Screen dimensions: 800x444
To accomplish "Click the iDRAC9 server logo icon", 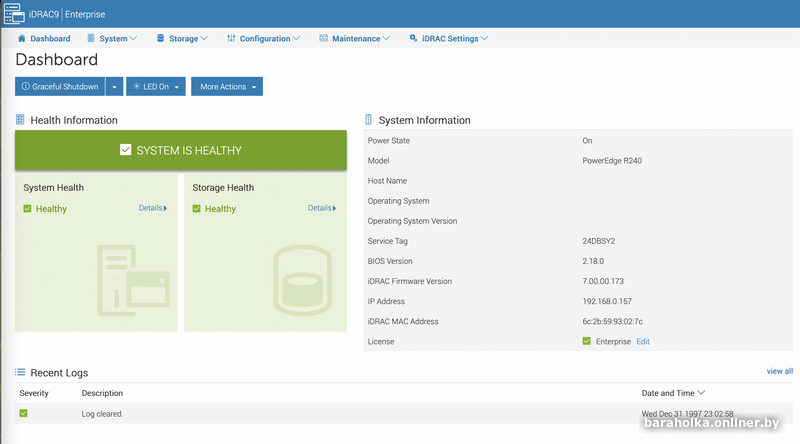I will point(14,14).
